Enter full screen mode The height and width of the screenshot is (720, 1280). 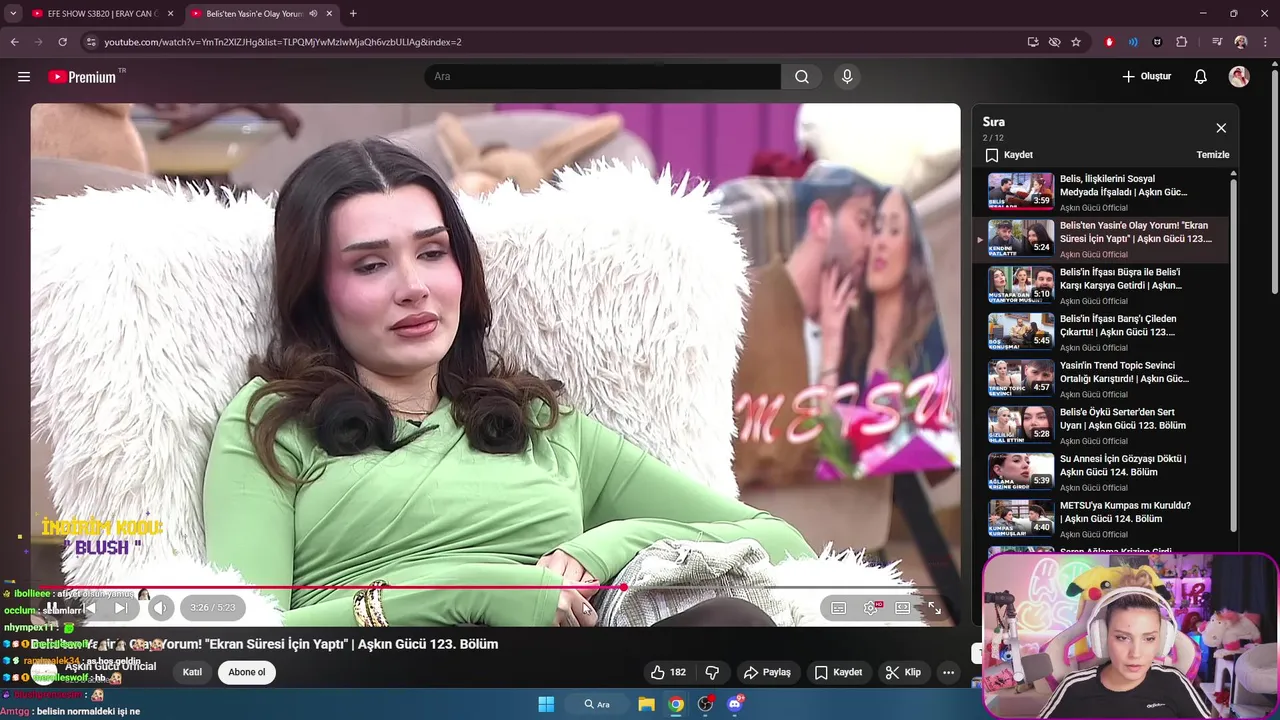pos(934,608)
